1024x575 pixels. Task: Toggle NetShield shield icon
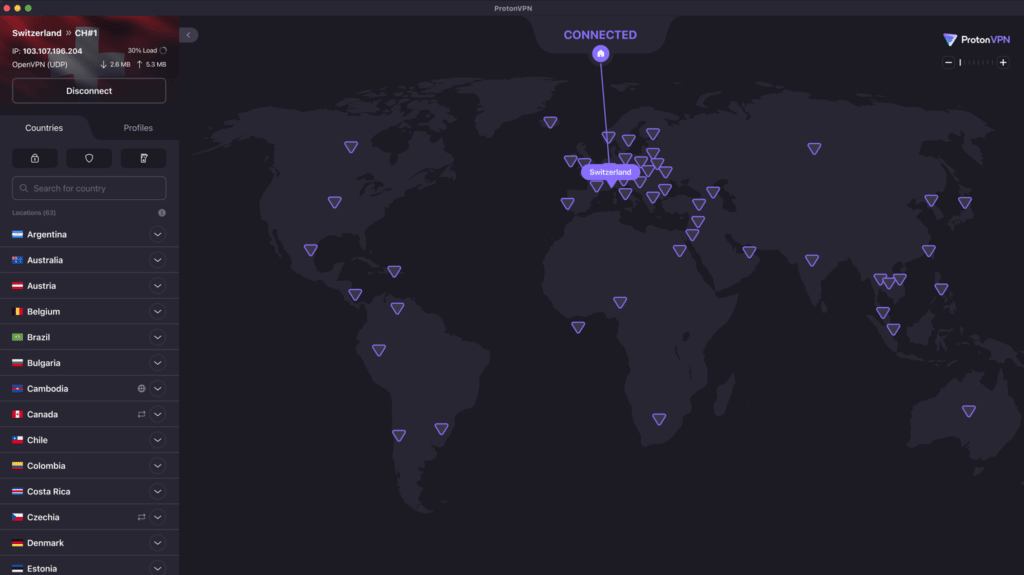click(x=89, y=158)
